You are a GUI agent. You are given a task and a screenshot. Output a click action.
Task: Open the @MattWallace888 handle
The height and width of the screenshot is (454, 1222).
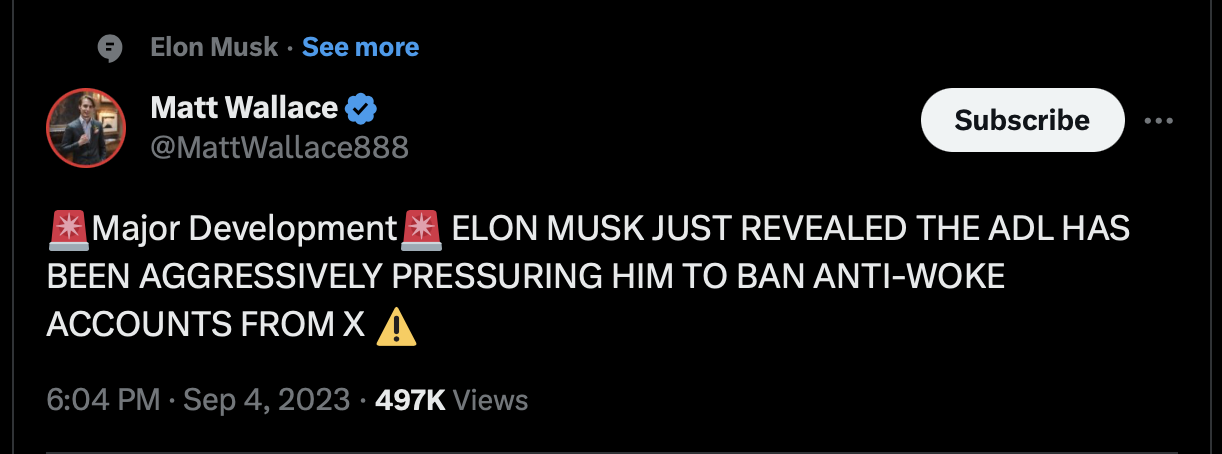coord(279,147)
